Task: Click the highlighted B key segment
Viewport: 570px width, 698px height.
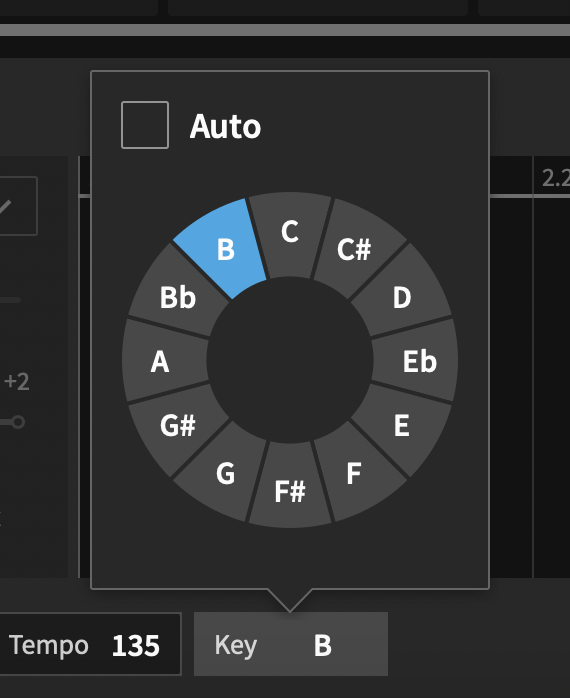Action: pos(226,249)
